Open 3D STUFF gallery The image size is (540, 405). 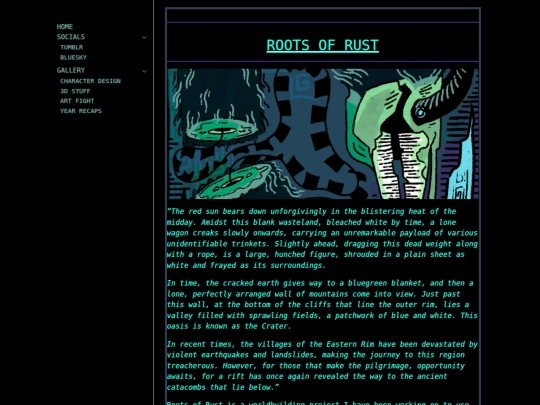point(75,91)
